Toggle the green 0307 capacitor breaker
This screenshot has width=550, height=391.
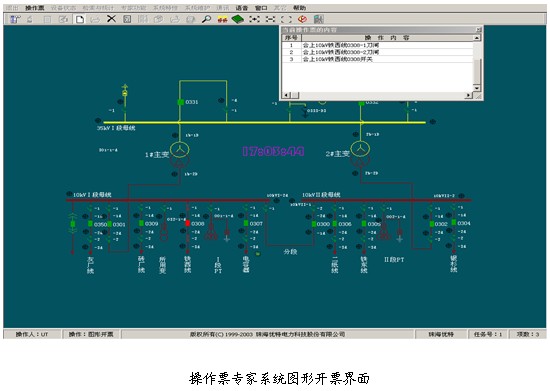tap(246, 223)
